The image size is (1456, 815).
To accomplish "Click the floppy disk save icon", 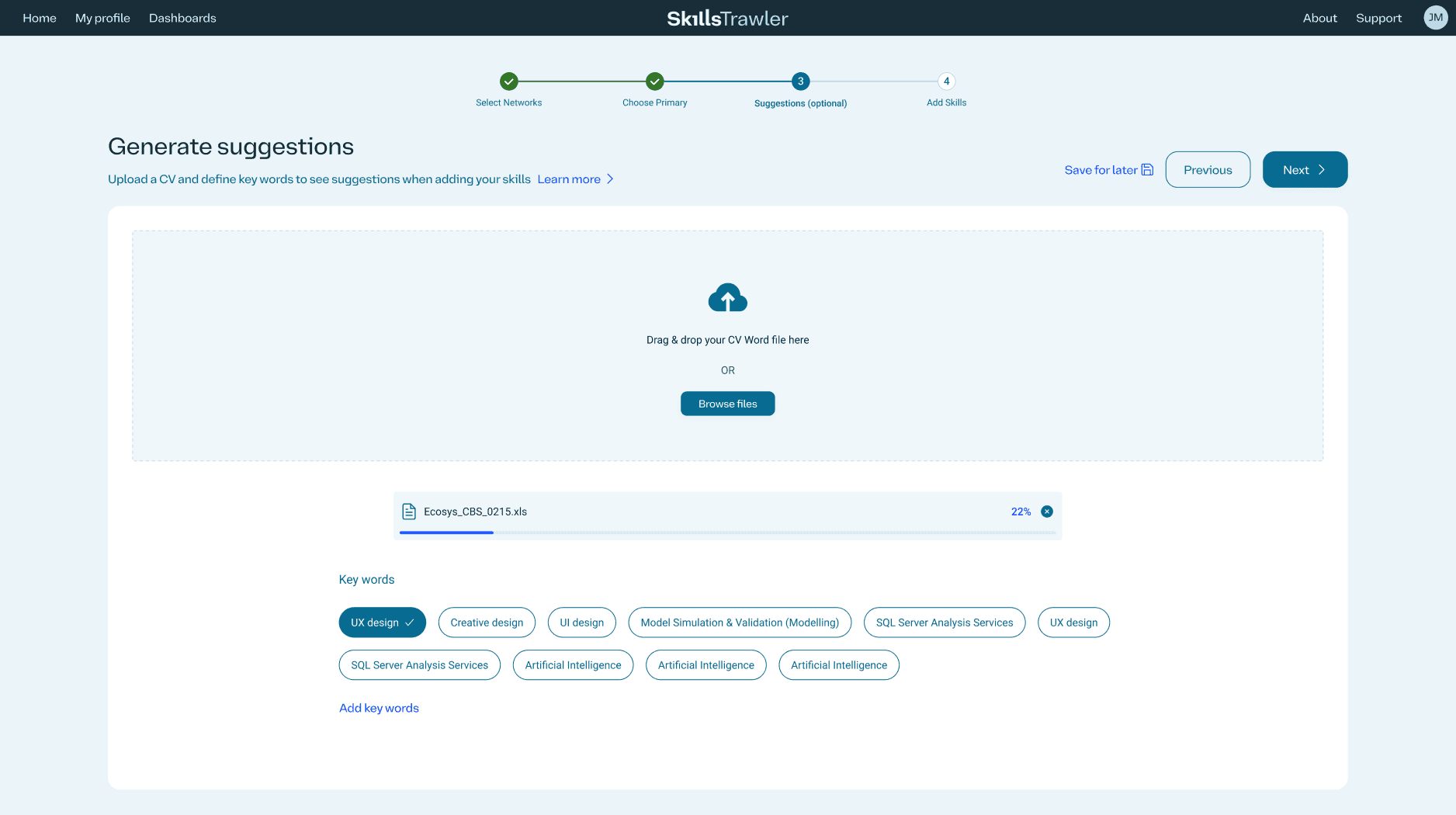I will tap(1147, 170).
